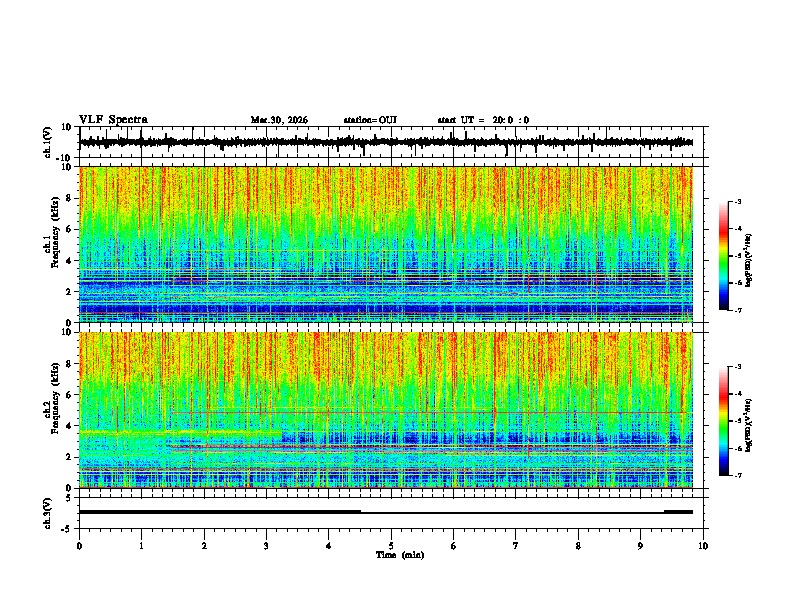
Task: Click the 'start UT = 20:0 :0' label
Action: pyautogui.click(x=483, y=120)
